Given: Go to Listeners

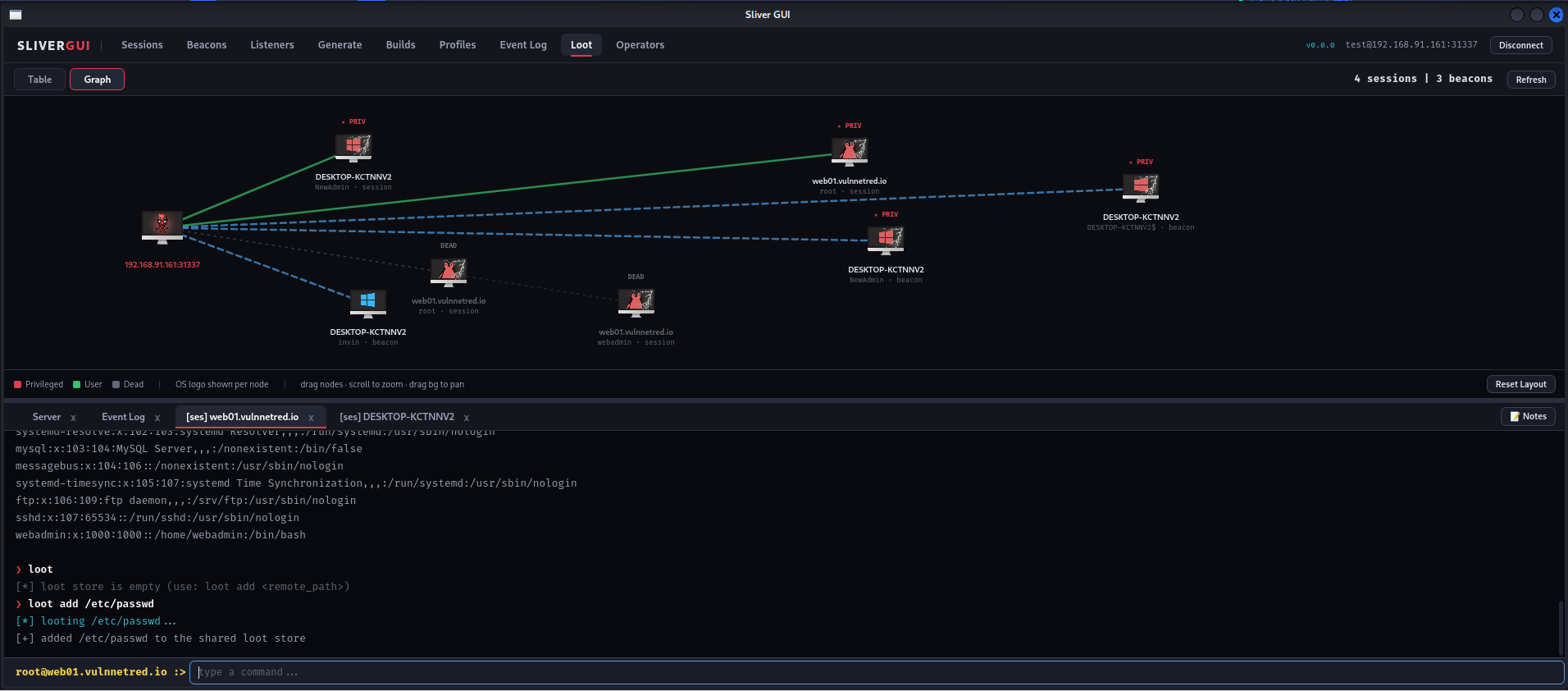Looking at the screenshot, I should coord(272,45).
